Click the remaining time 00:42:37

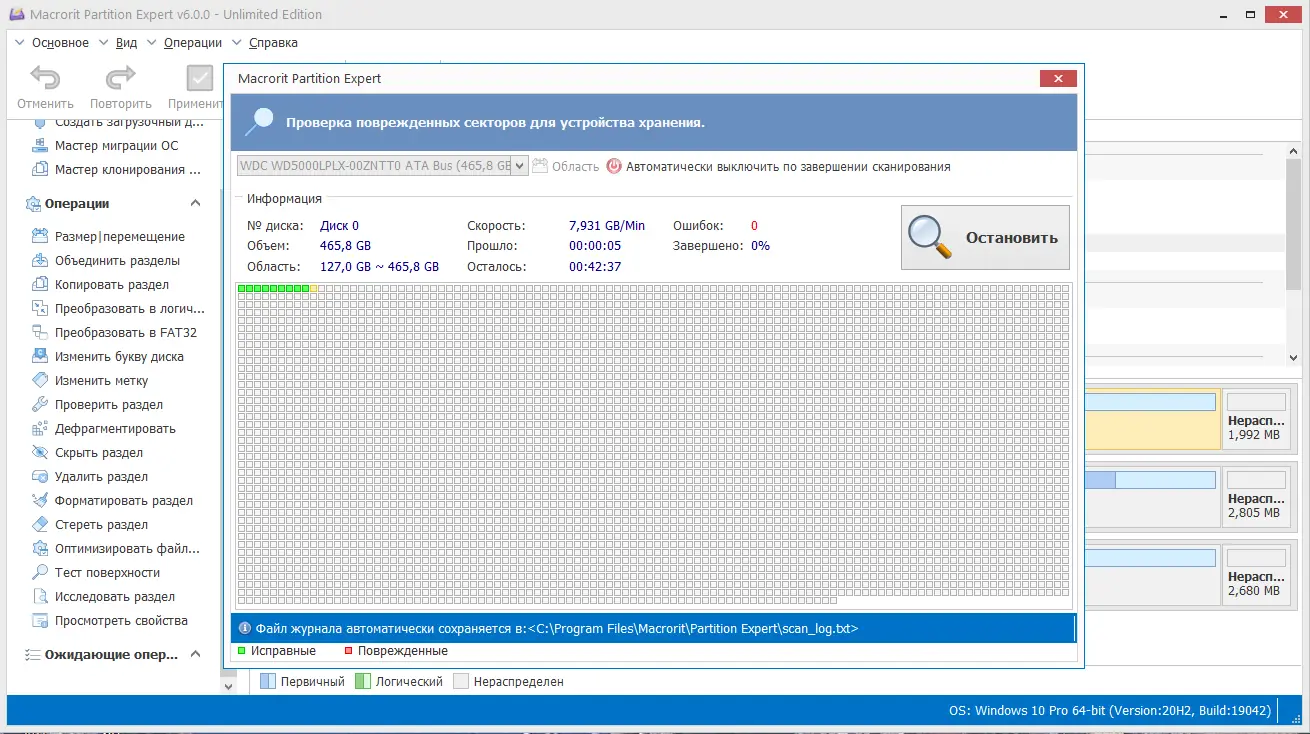point(595,267)
